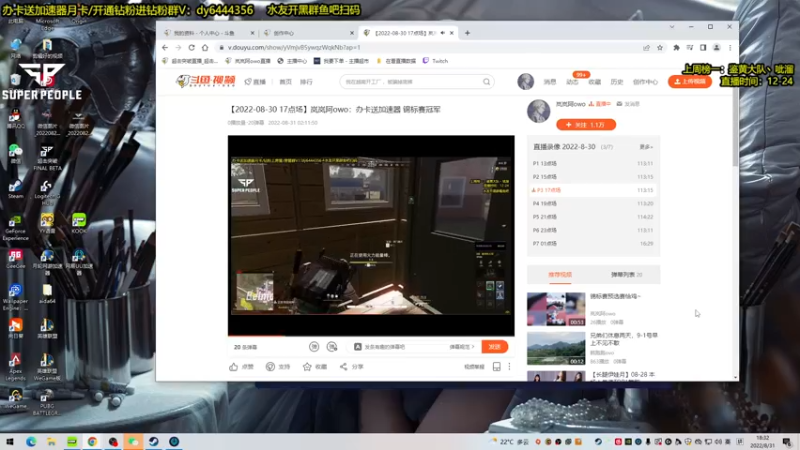Open recommended video thumbnail with 00:53 duration

pos(556,309)
